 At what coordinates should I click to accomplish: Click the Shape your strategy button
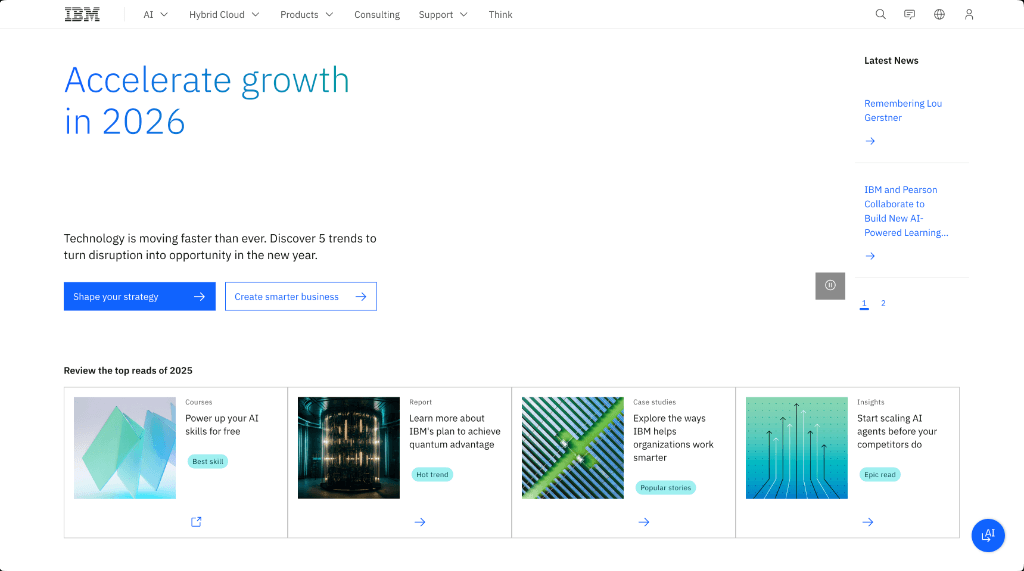point(139,296)
